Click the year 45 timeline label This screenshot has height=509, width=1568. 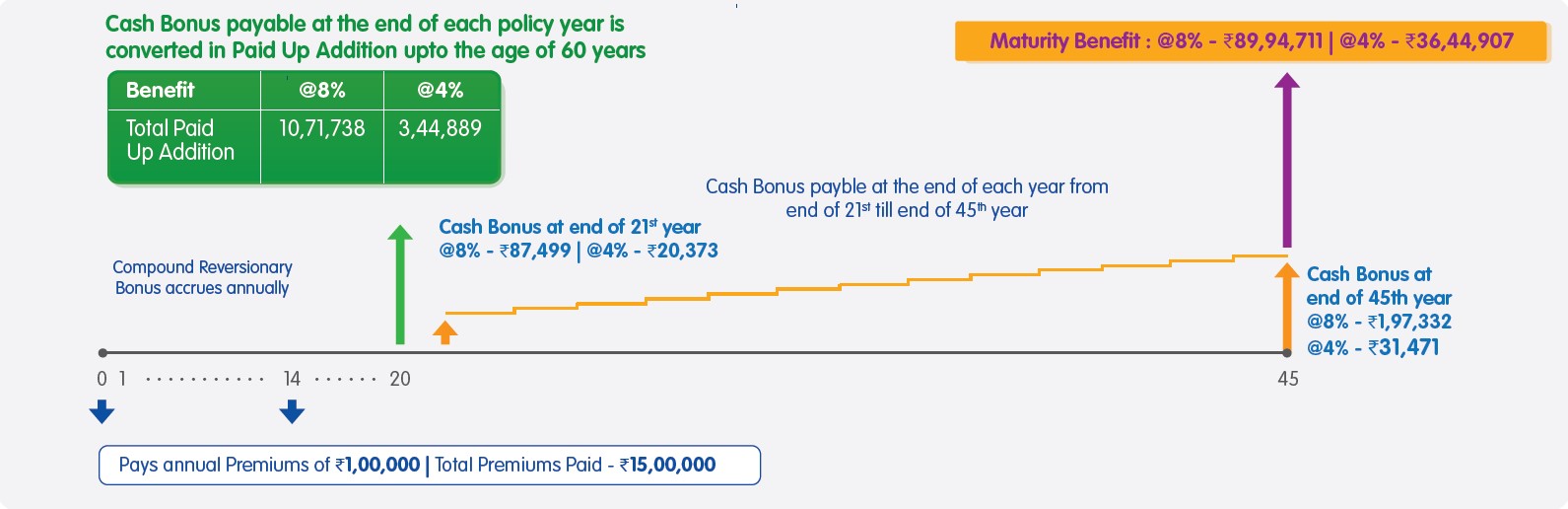tap(1288, 379)
